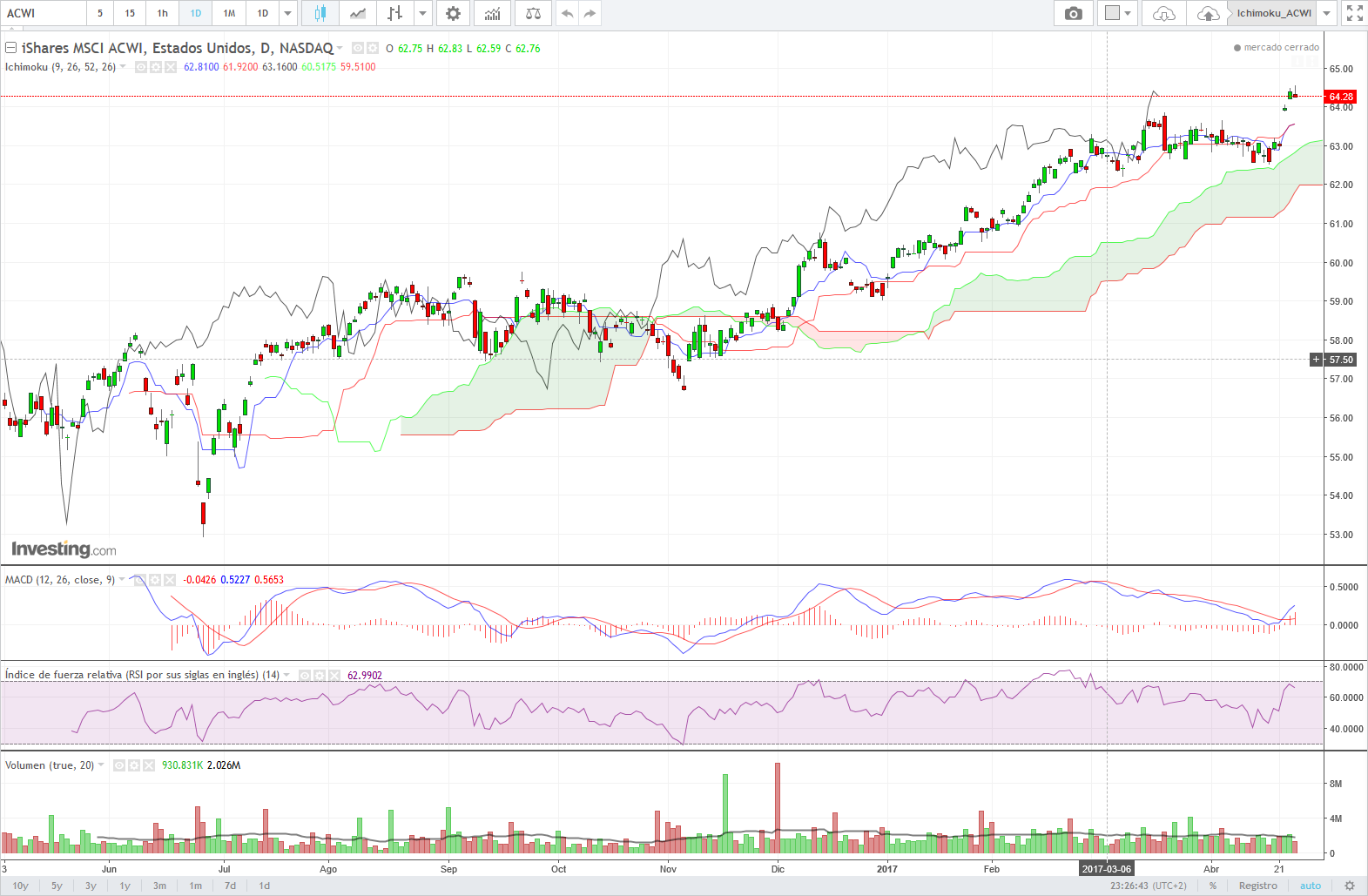Image resolution: width=1368 pixels, height=896 pixels.
Task: Set date range to 1d
Action: (x=265, y=886)
